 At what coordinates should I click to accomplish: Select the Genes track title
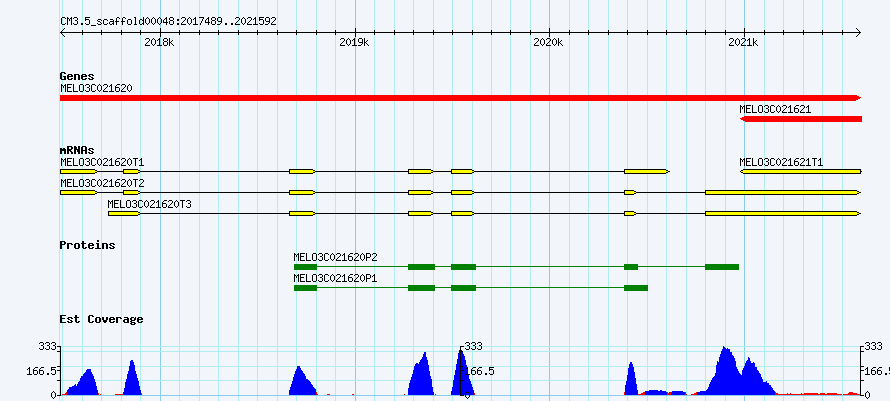tap(77, 76)
